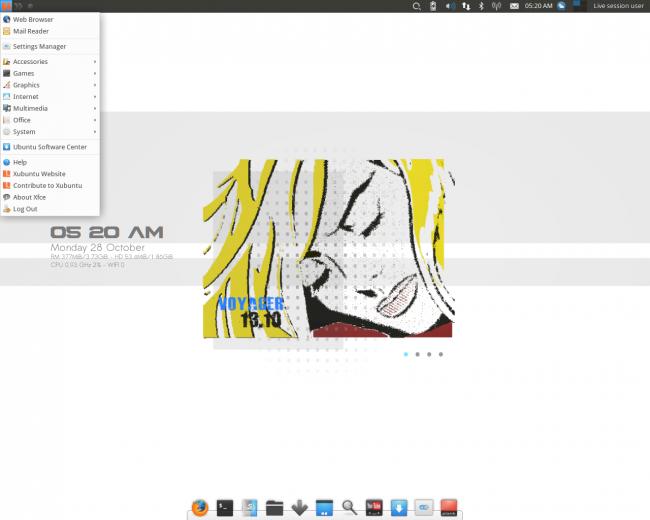Screen dimensions: 650x520
Task: Click the weather icon beside the clock
Action: coord(561,6)
